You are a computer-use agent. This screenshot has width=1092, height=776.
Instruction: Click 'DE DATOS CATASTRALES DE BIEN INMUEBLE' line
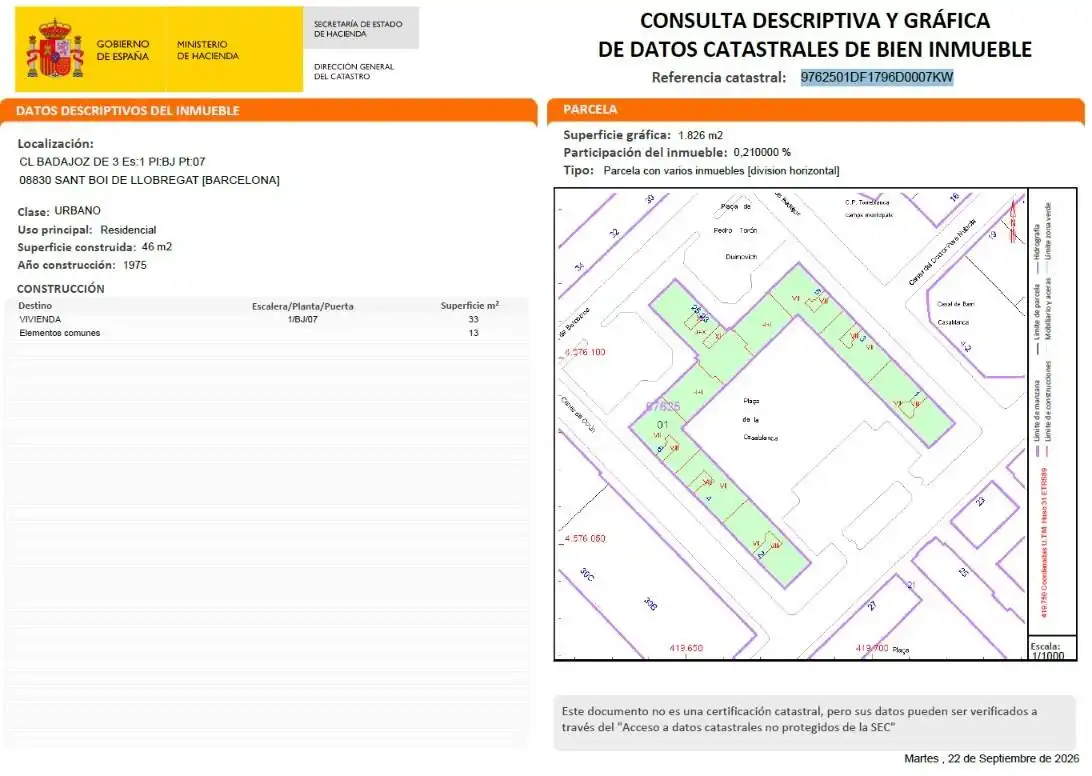point(815,49)
